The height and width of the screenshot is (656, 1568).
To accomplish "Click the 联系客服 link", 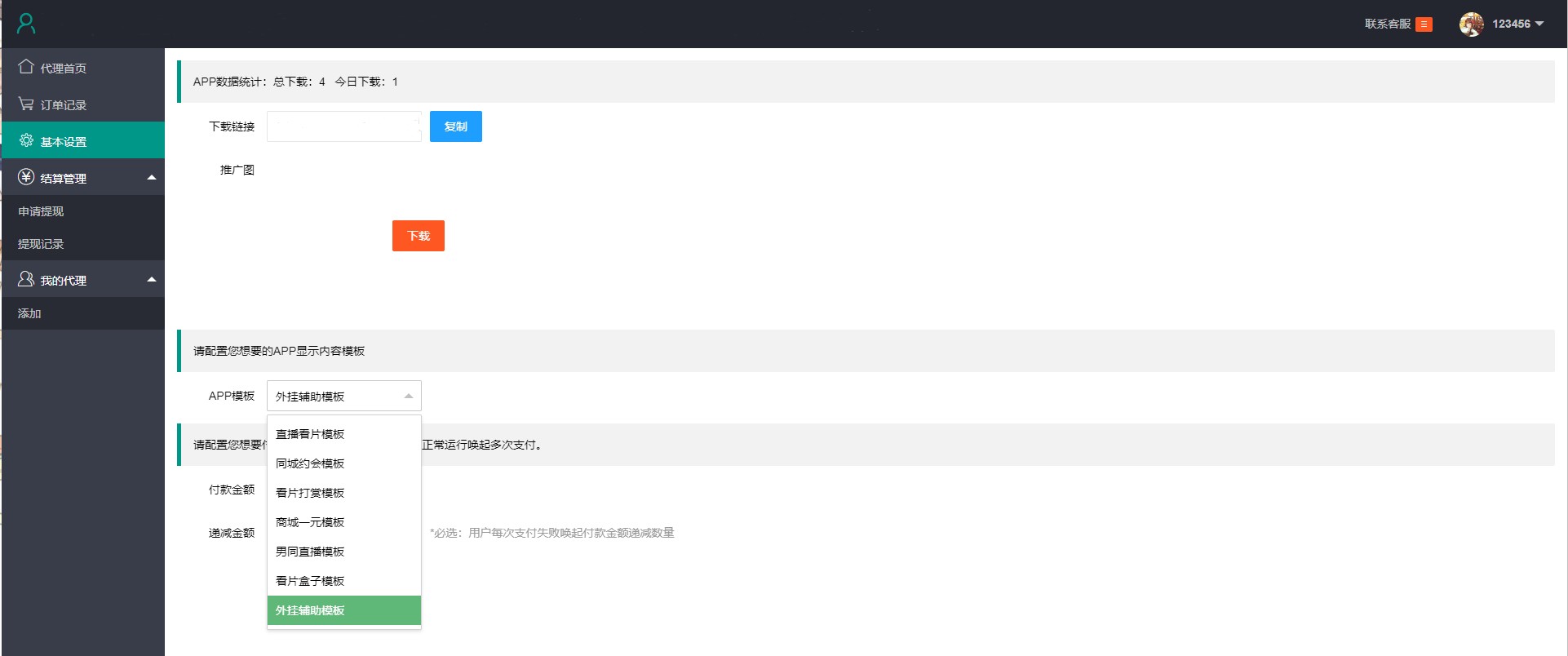I will [1388, 24].
